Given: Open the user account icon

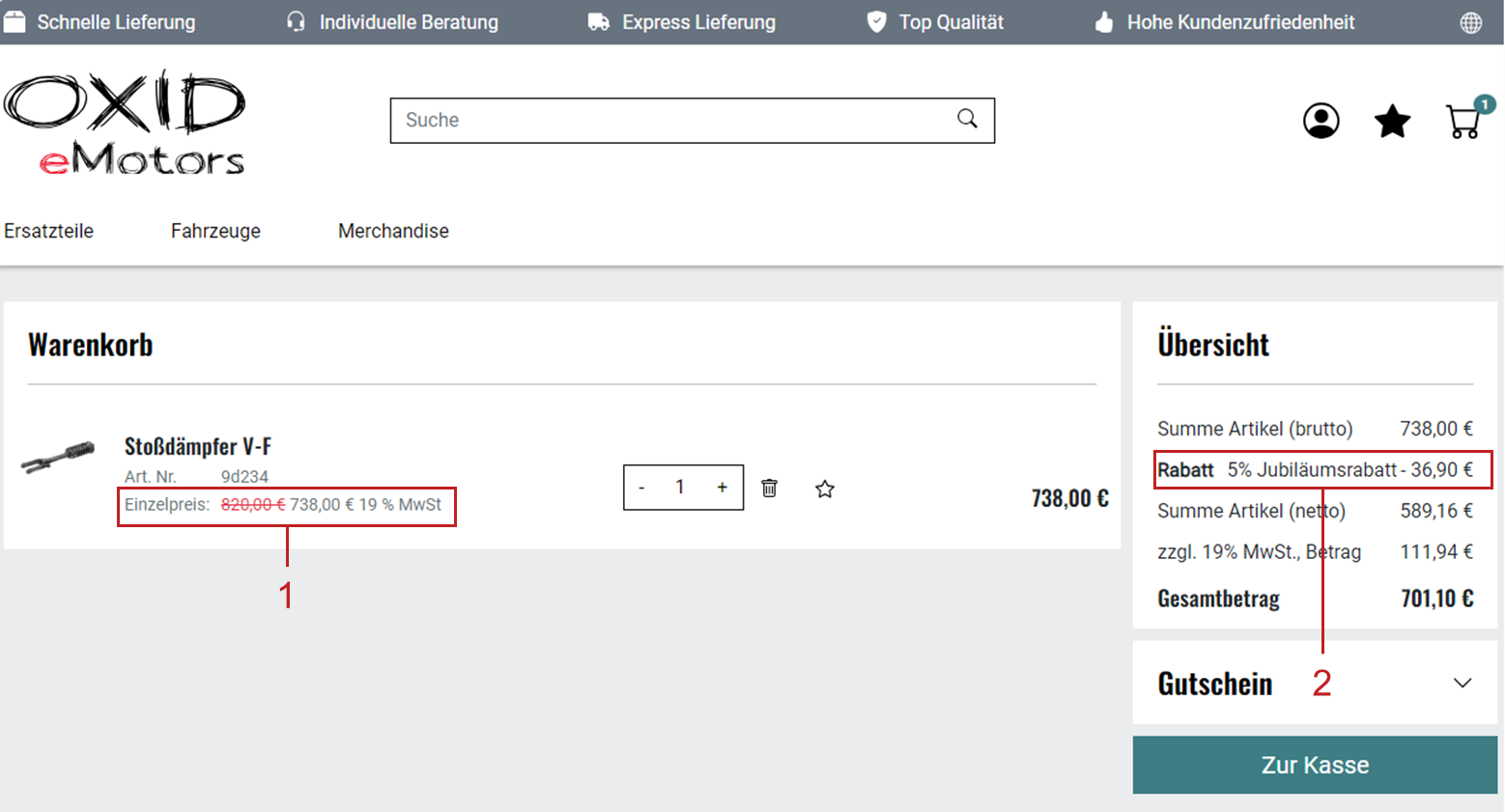Looking at the screenshot, I should pos(1320,121).
